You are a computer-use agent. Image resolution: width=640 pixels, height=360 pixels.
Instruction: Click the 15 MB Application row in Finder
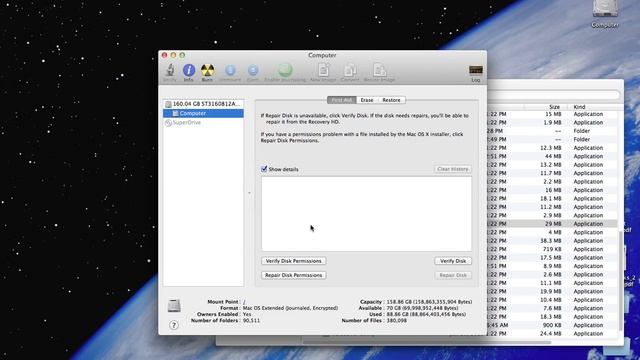click(552, 114)
